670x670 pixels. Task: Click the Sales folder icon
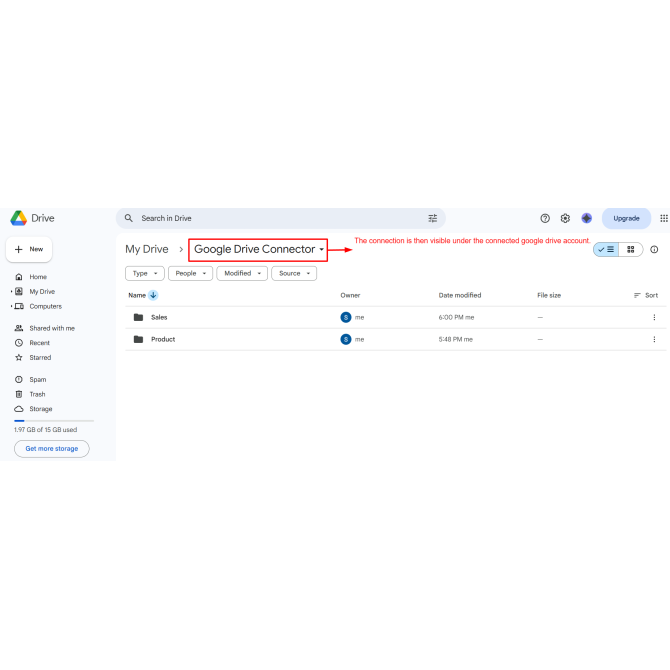138,317
